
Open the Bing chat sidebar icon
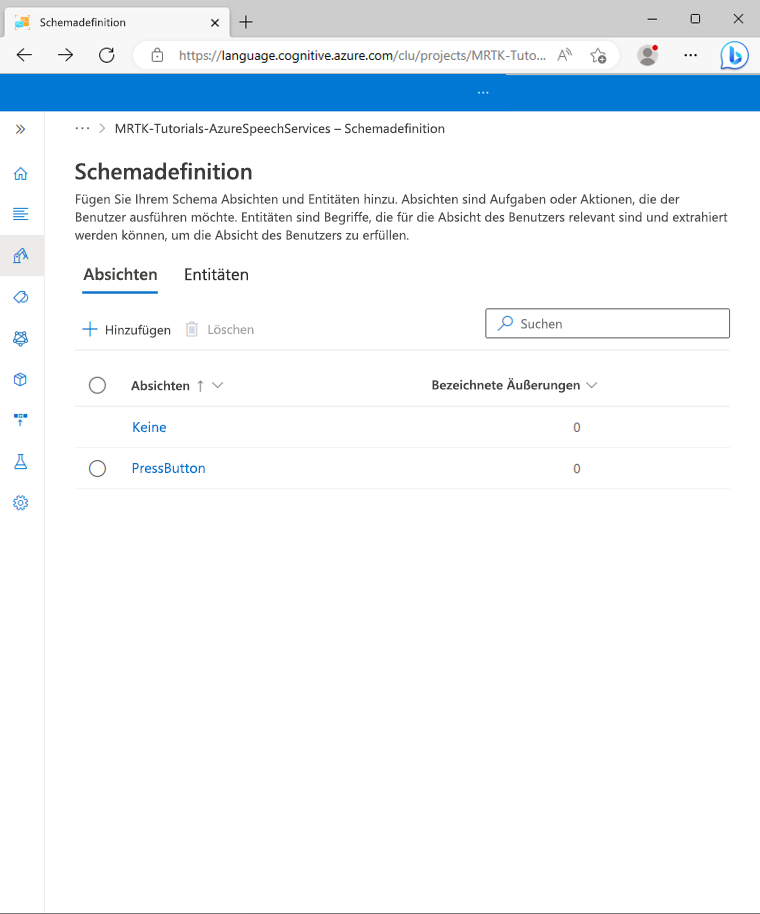(x=734, y=55)
